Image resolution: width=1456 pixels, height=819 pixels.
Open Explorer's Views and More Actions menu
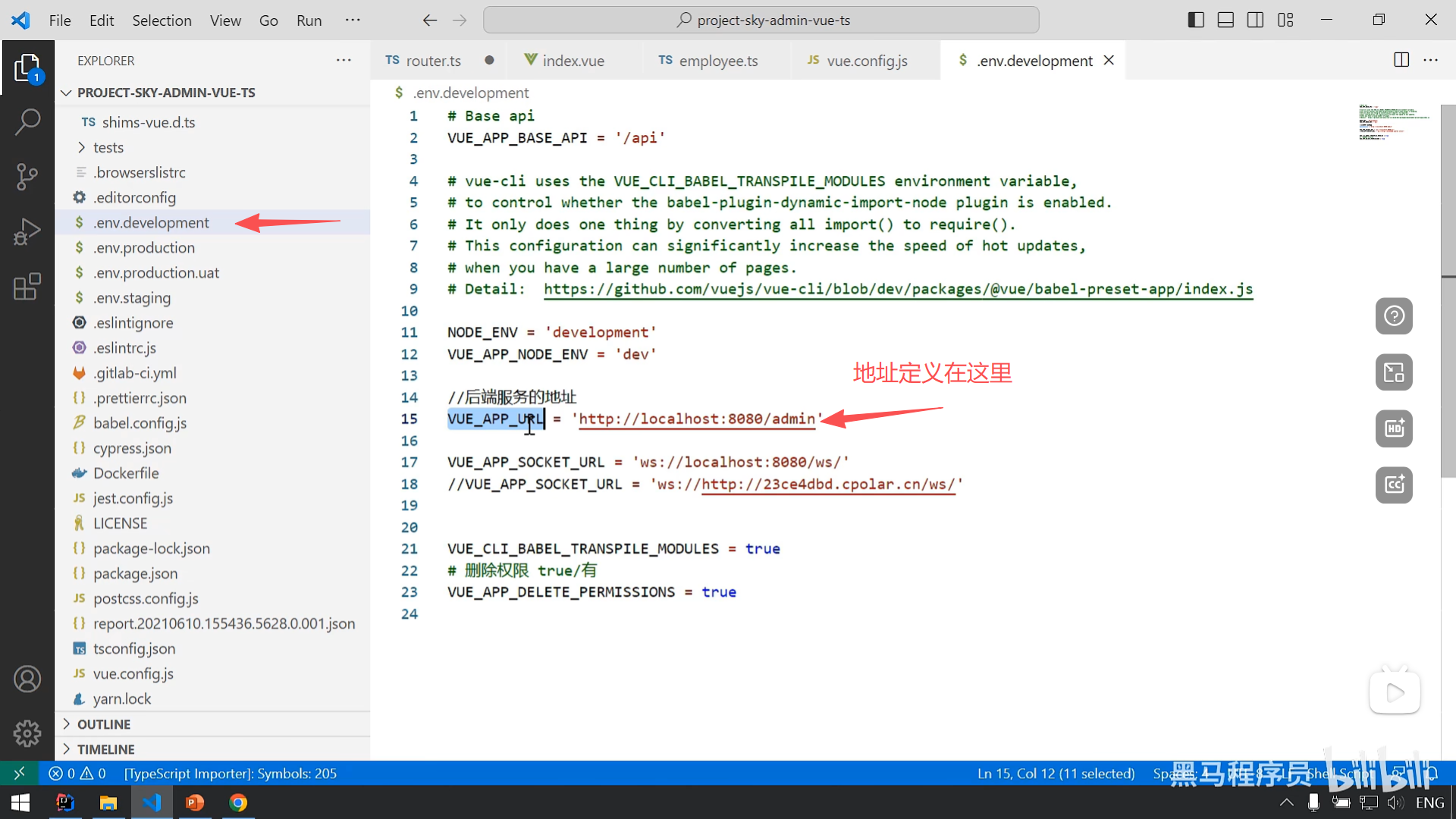344,60
